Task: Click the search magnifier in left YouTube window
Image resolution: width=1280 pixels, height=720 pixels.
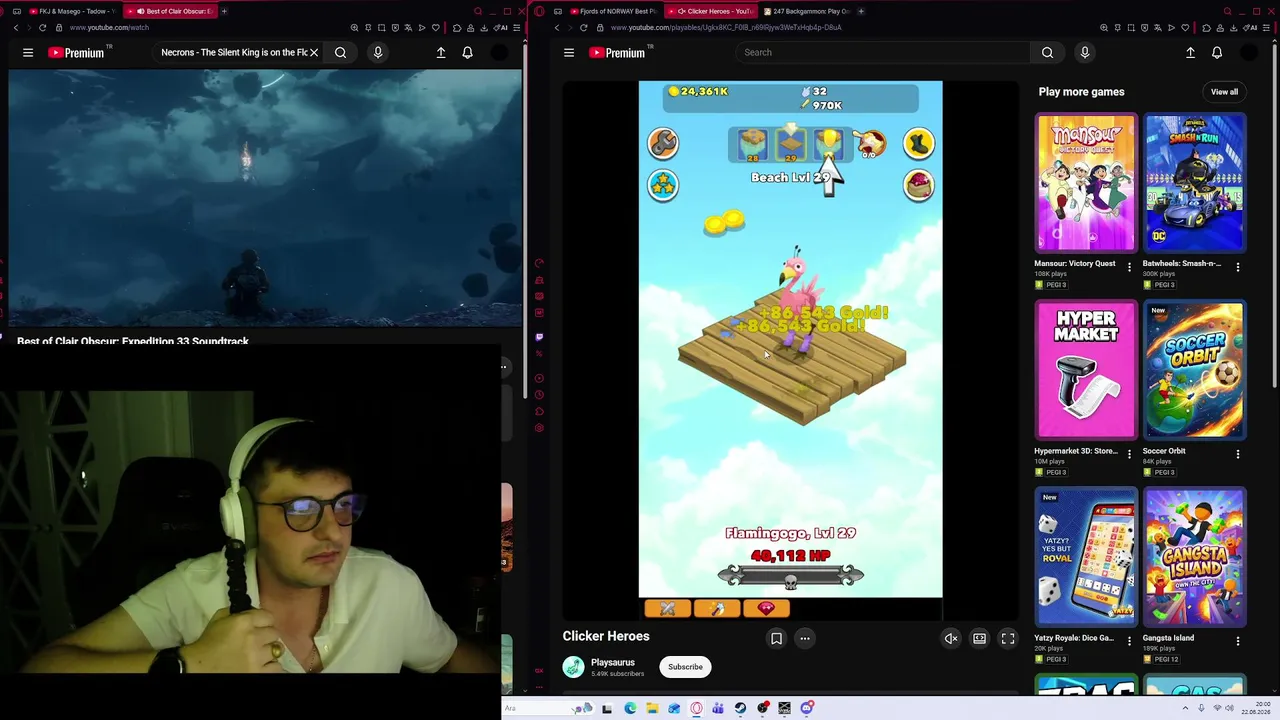Action: coord(340,52)
